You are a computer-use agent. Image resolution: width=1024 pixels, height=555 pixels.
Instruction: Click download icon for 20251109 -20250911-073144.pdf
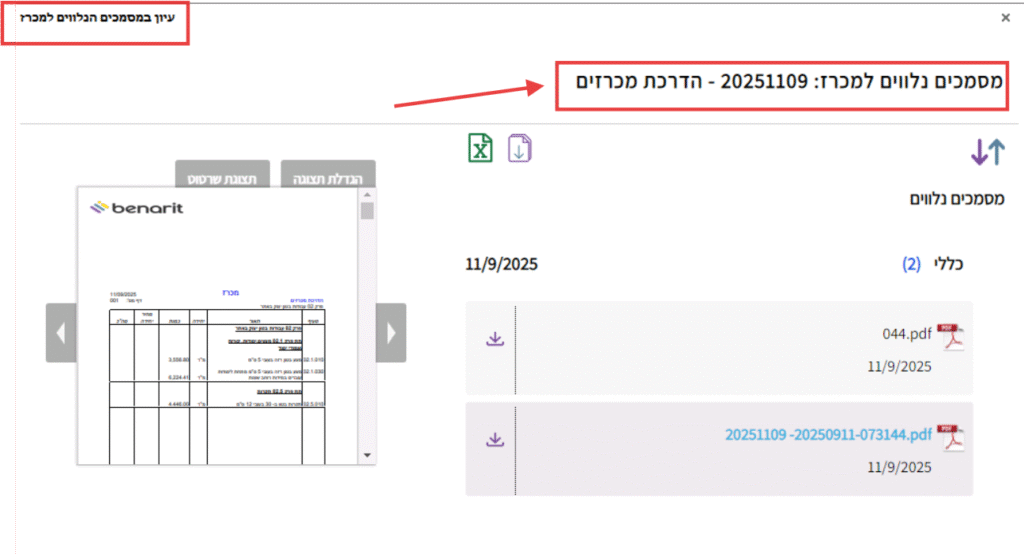[x=494, y=439]
